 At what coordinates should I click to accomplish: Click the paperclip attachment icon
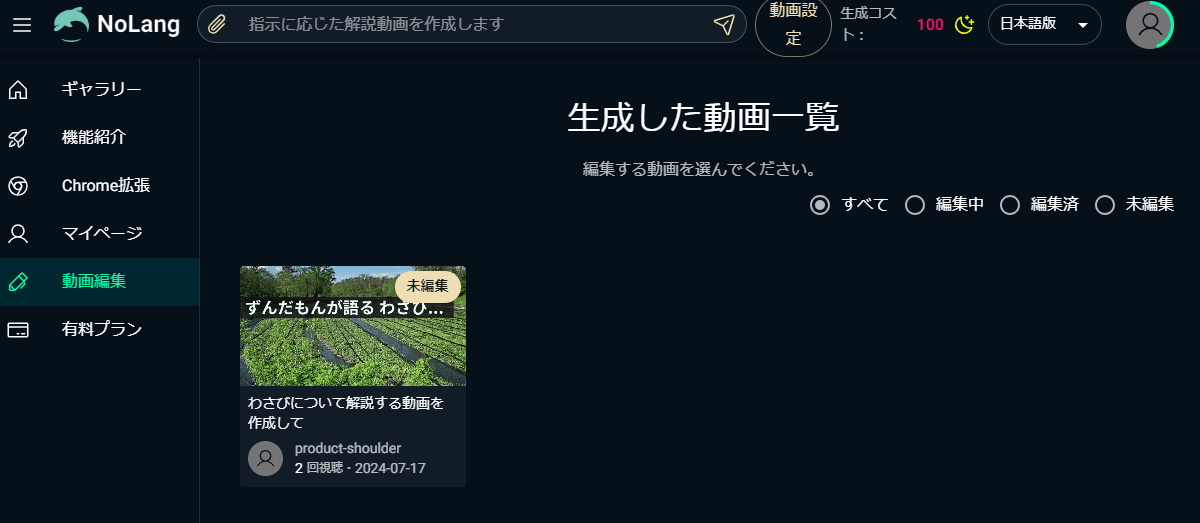217,25
